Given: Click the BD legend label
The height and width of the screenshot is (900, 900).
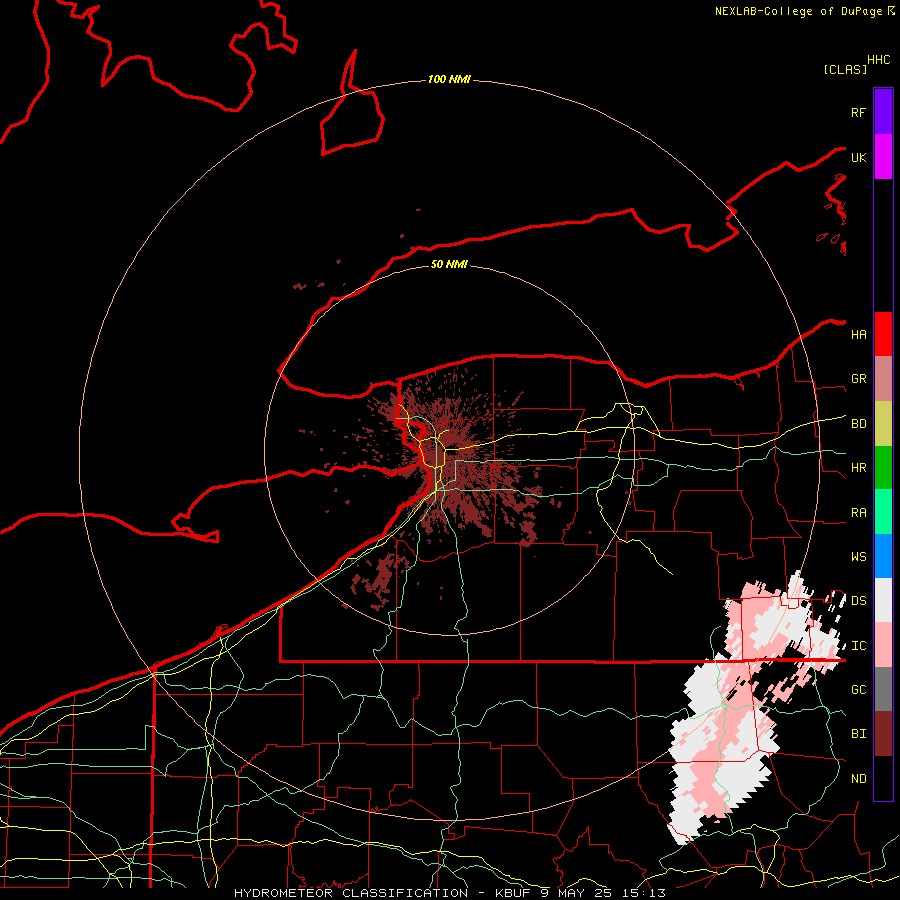Looking at the screenshot, I should click(x=858, y=424).
